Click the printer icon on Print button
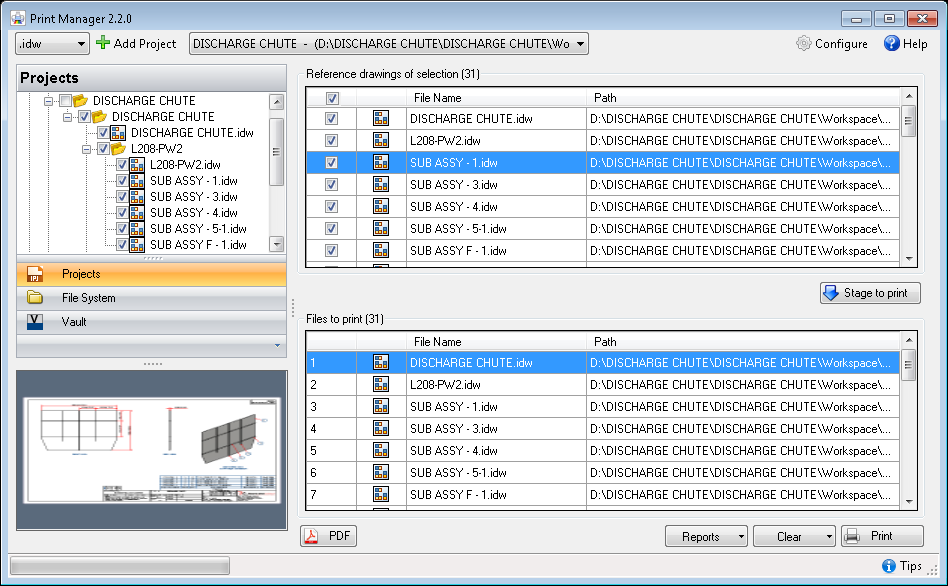This screenshot has height=586, width=948. [852, 536]
